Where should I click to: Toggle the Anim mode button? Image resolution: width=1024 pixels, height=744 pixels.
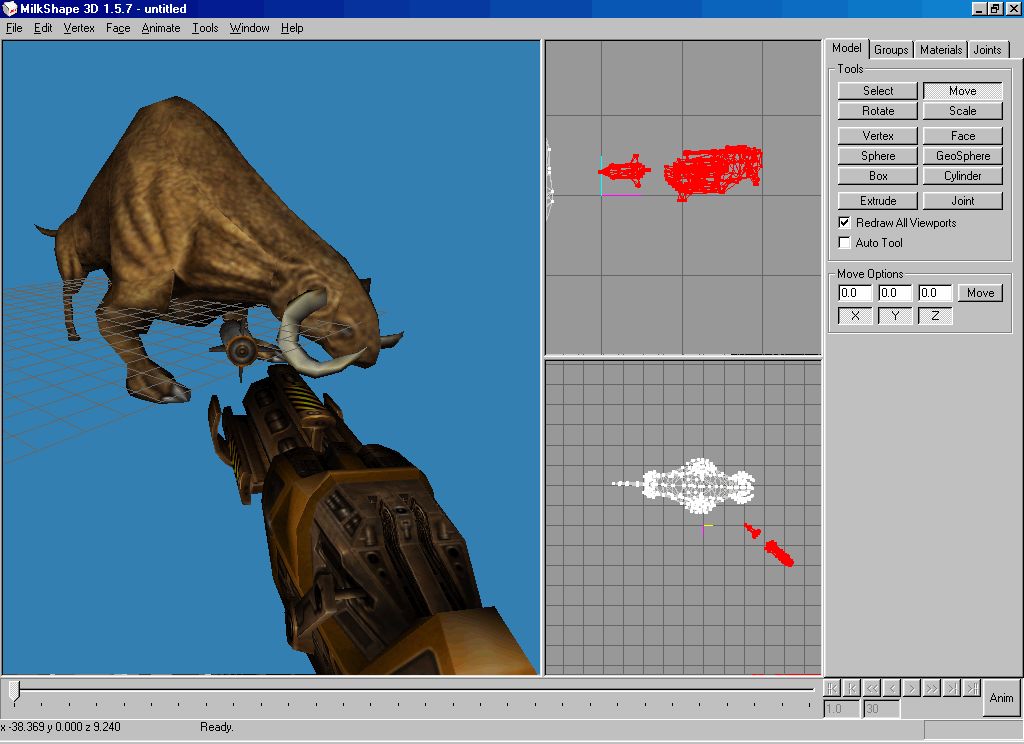(x=1001, y=698)
